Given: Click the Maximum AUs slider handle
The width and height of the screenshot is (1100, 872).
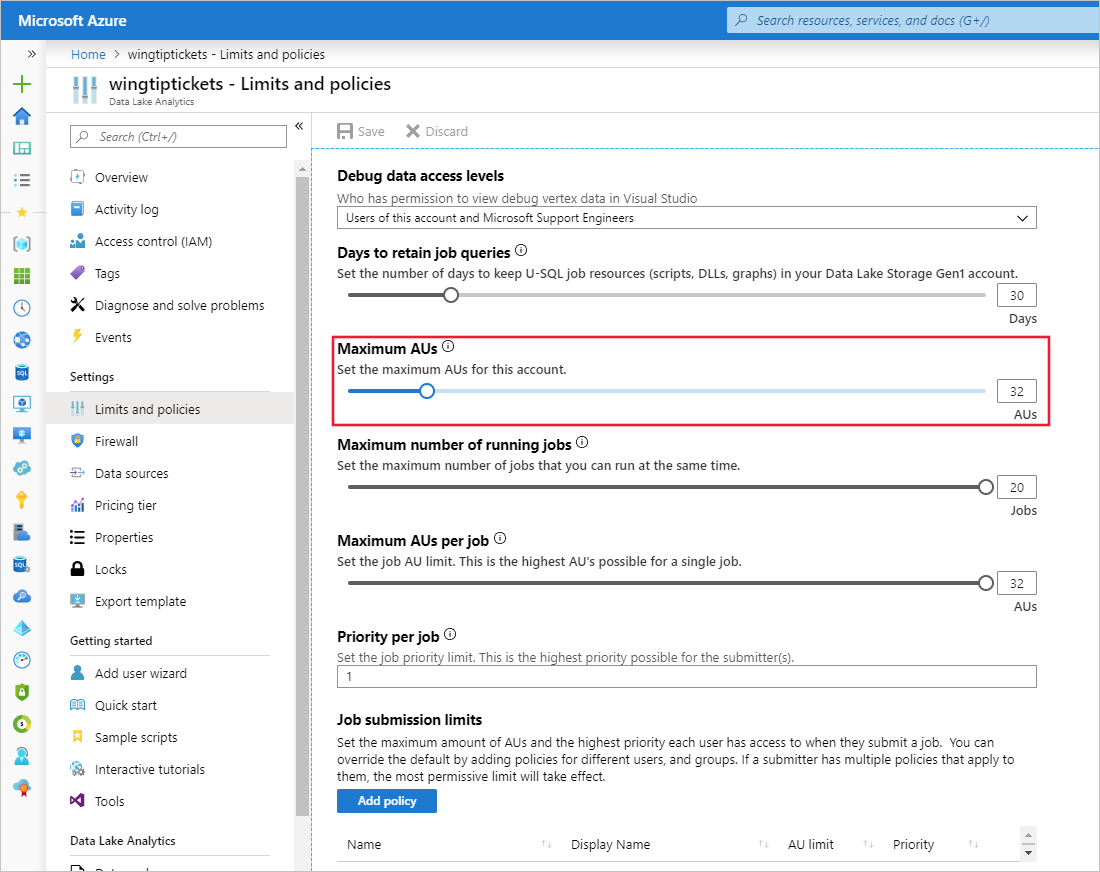Looking at the screenshot, I should [427, 391].
